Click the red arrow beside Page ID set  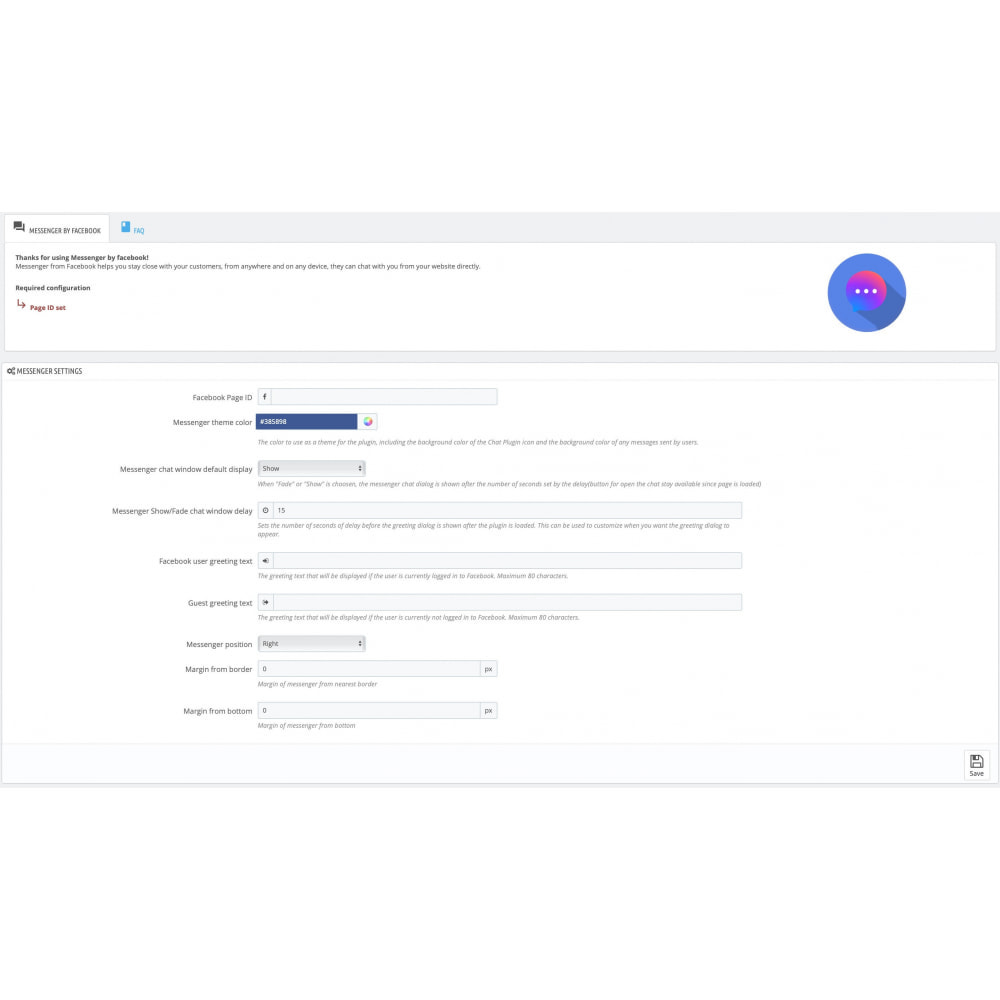point(21,304)
